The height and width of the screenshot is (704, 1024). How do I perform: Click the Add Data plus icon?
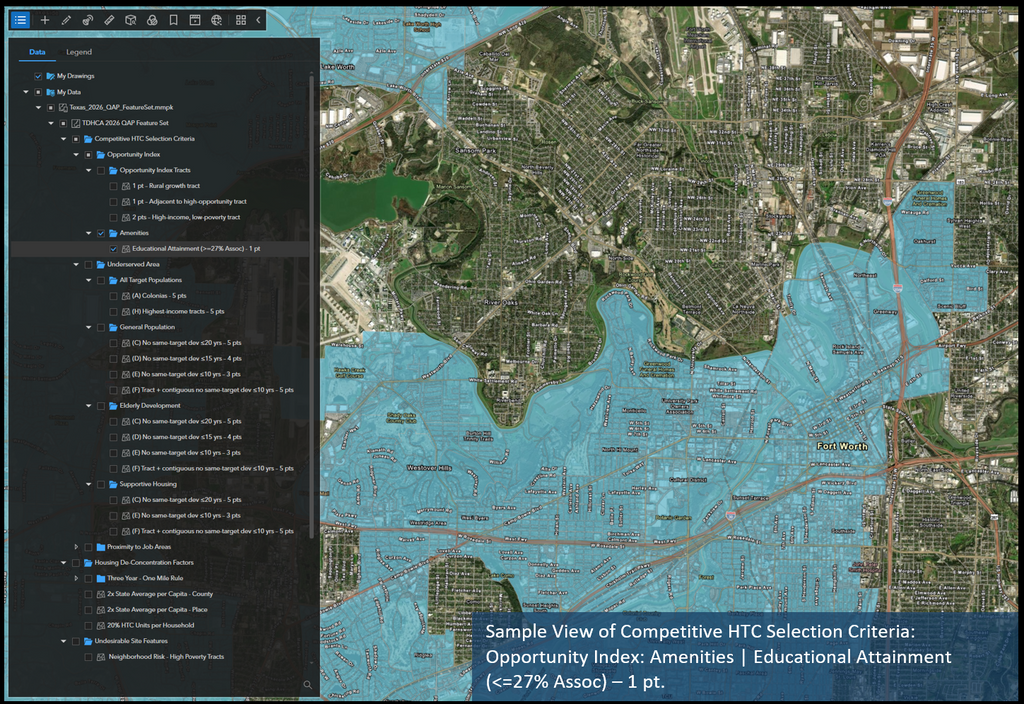pyautogui.click(x=45, y=19)
